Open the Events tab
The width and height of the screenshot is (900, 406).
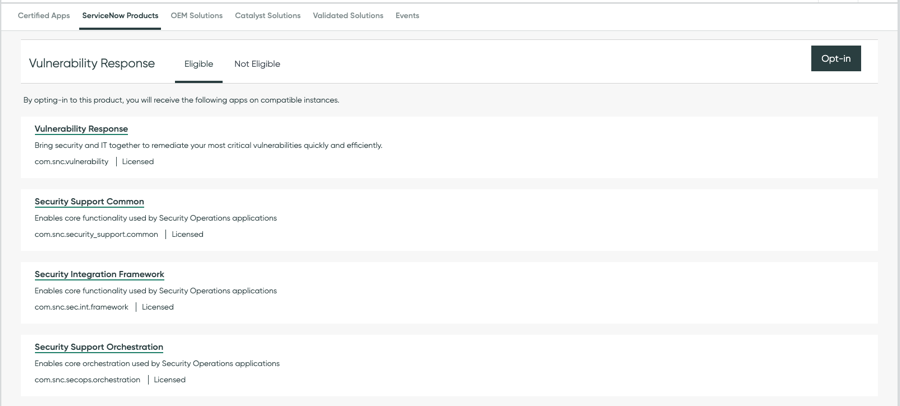407,16
